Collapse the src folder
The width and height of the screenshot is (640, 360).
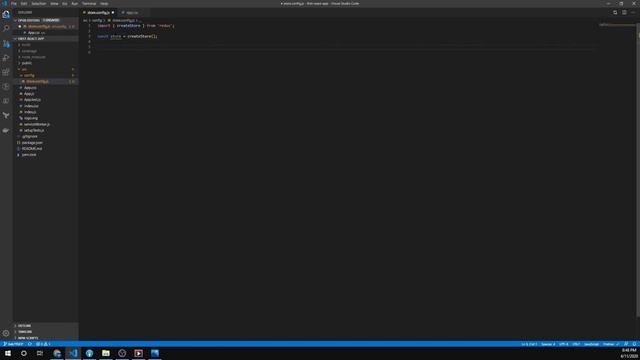[24, 69]
